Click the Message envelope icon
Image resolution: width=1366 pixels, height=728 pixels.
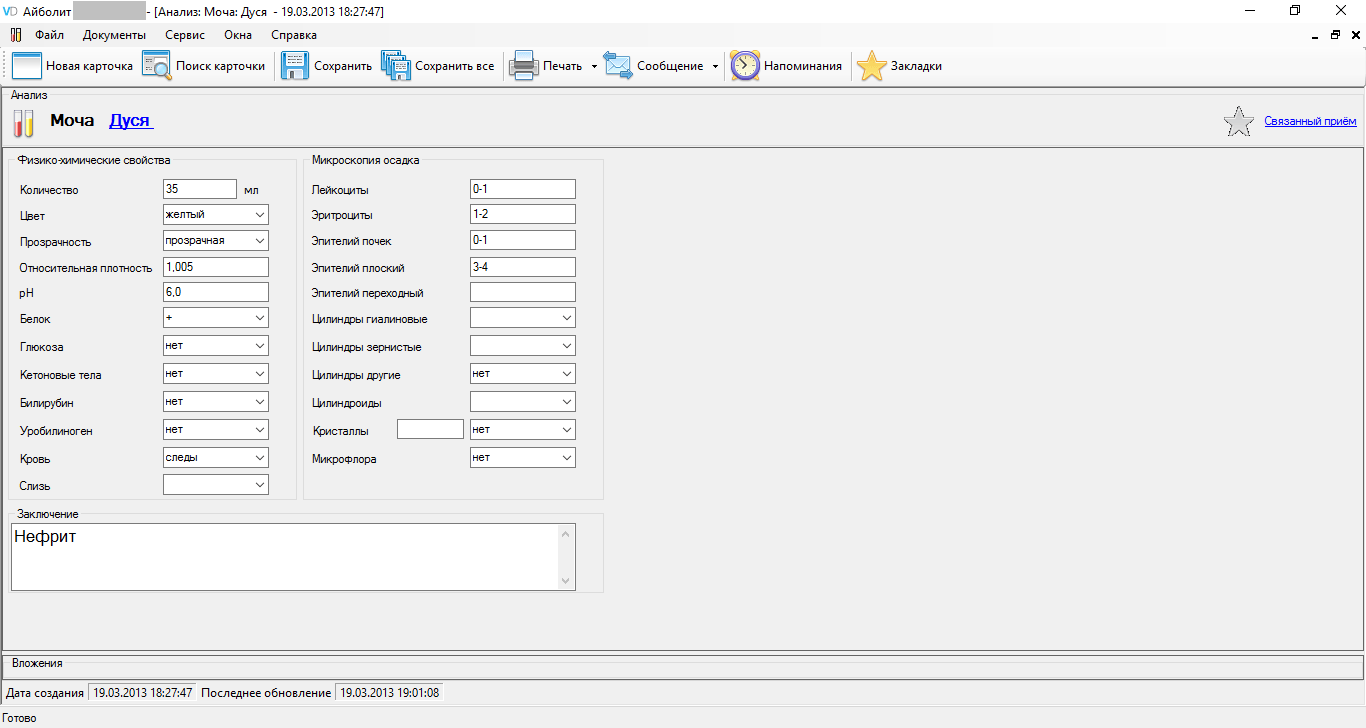tap(618, 66)
